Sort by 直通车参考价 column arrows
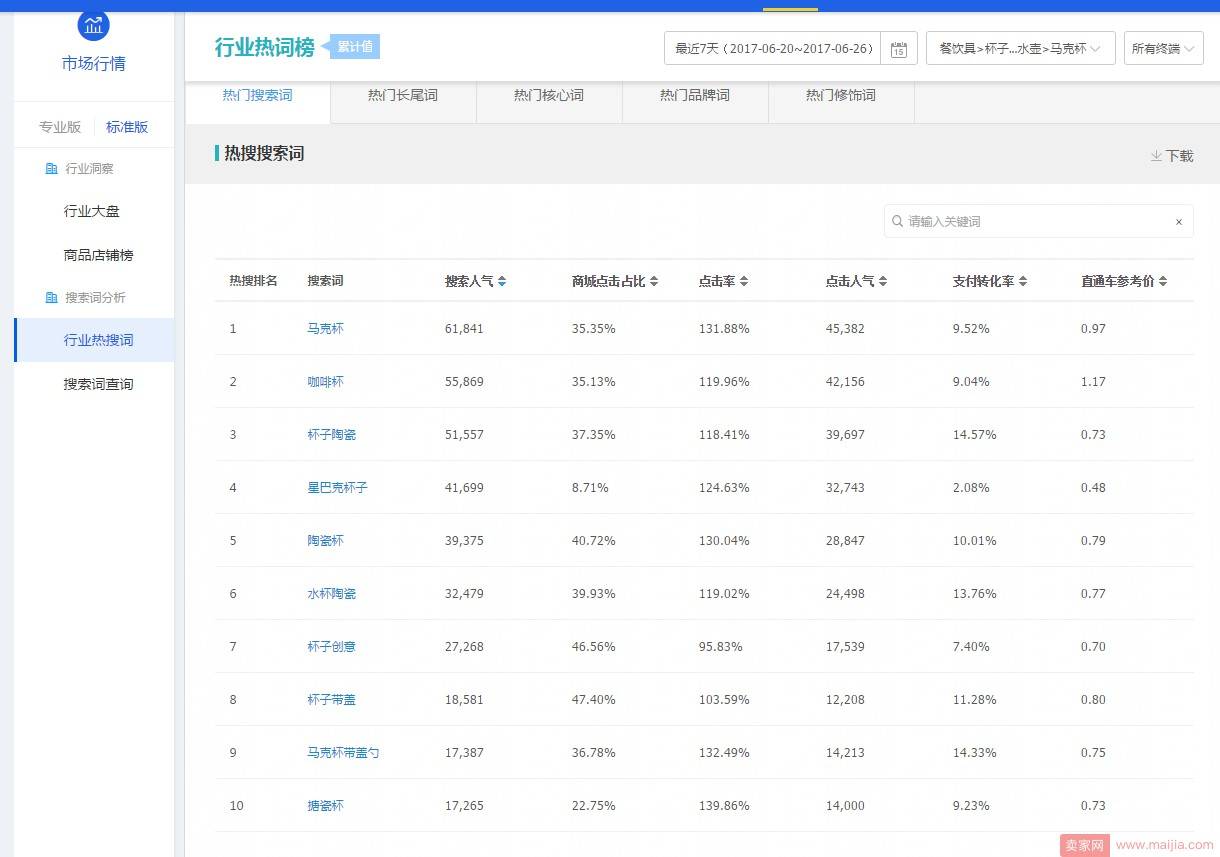Image resolution: width=1220 pixels, height=857 pixels. coord(1163,282)
